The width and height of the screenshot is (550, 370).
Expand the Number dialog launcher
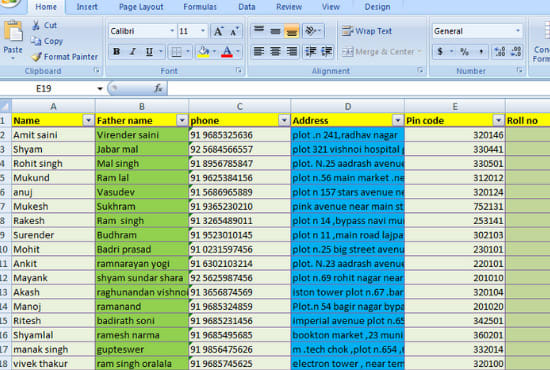[519, 70]
